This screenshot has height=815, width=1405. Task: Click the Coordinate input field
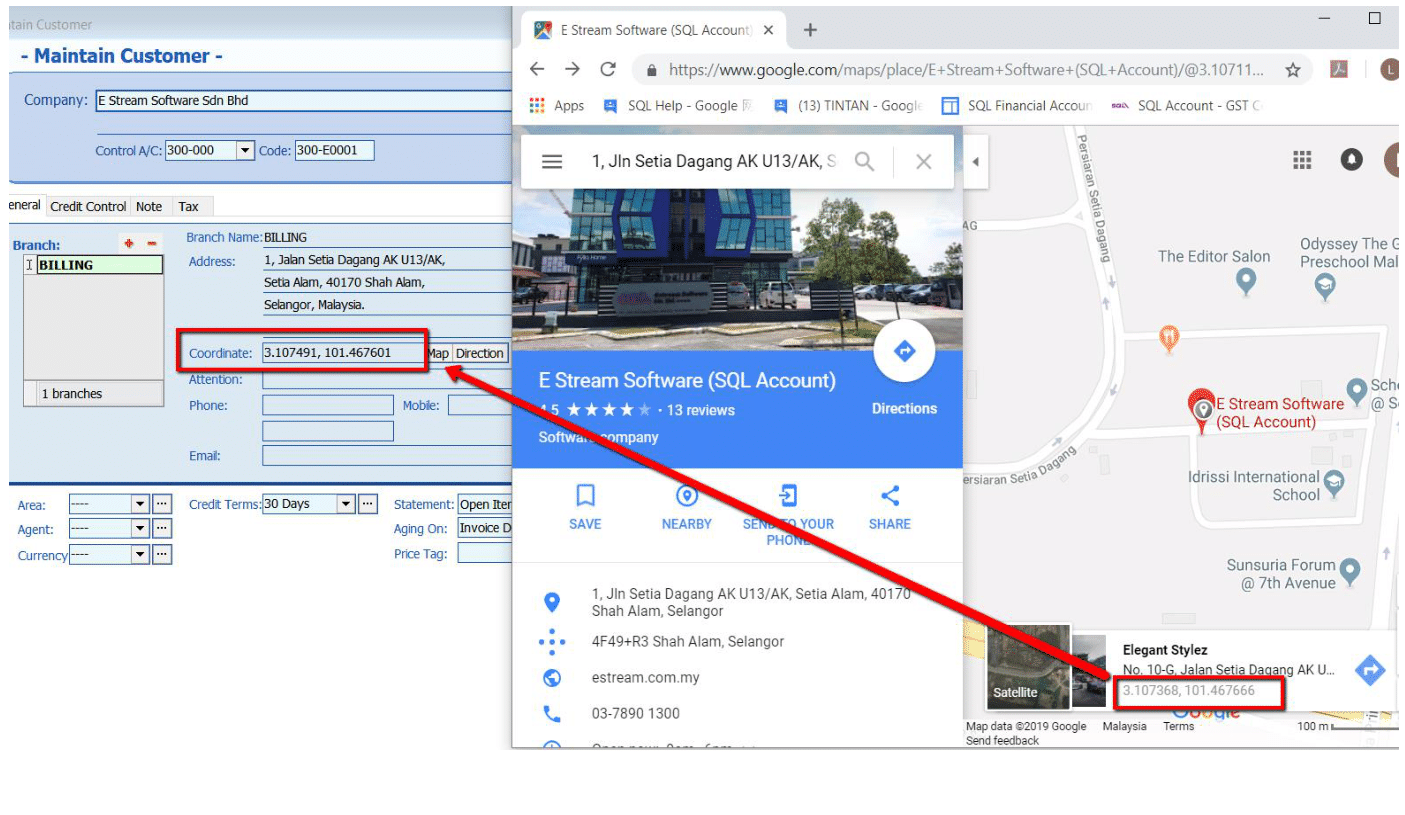click(340, 353)
